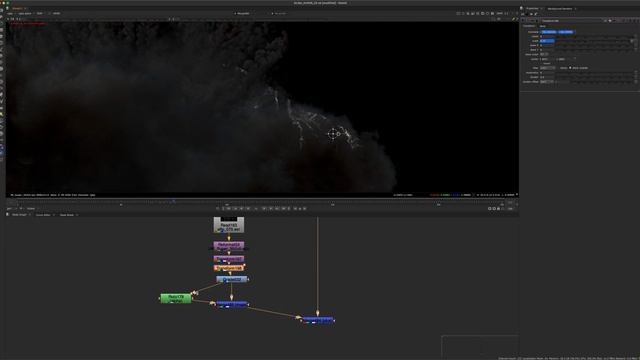
Task: Select the dark blue merge node beside the Roto node
Action: pyautogui.click(x=231, y=304)
